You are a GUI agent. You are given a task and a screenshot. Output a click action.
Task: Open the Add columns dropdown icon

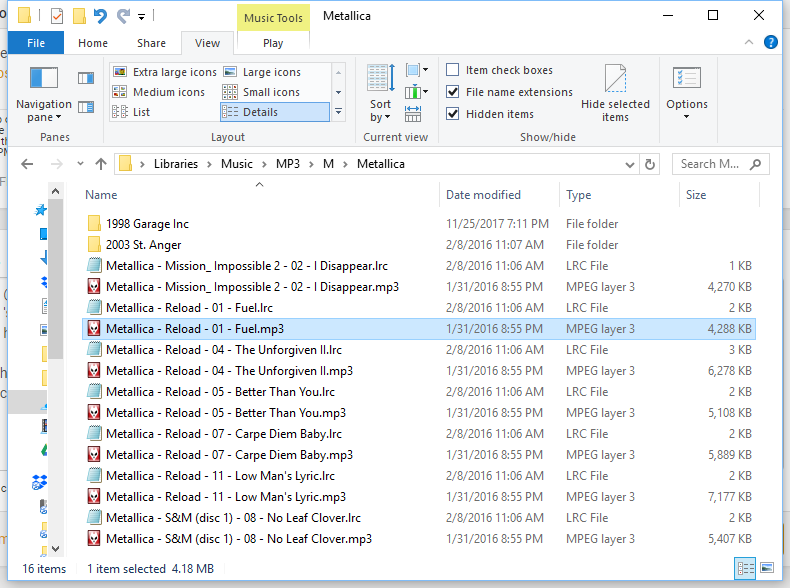[x=417, y=92]
